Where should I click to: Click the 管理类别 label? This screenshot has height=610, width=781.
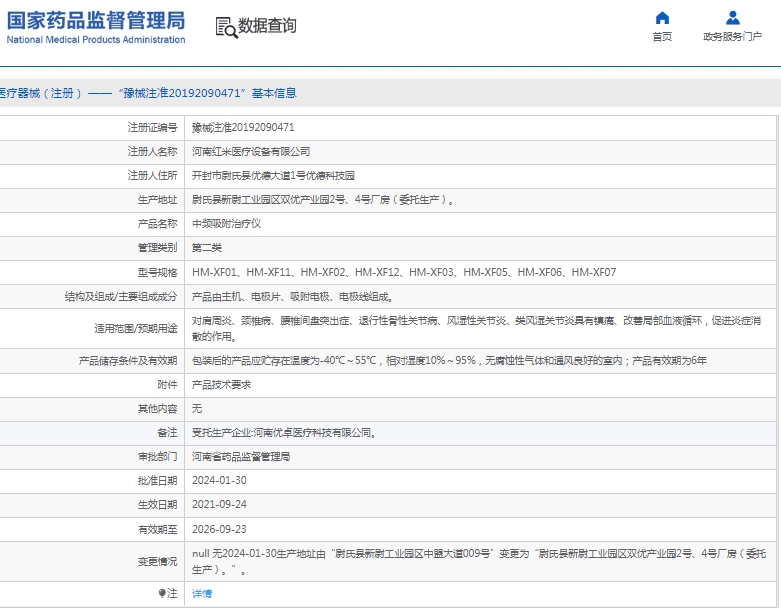coord(157,247)
